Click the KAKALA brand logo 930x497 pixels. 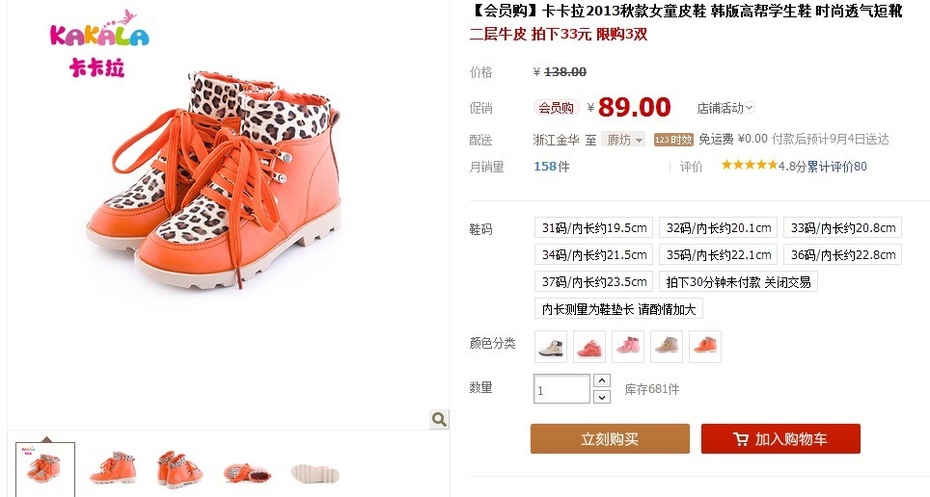[99, 43]
